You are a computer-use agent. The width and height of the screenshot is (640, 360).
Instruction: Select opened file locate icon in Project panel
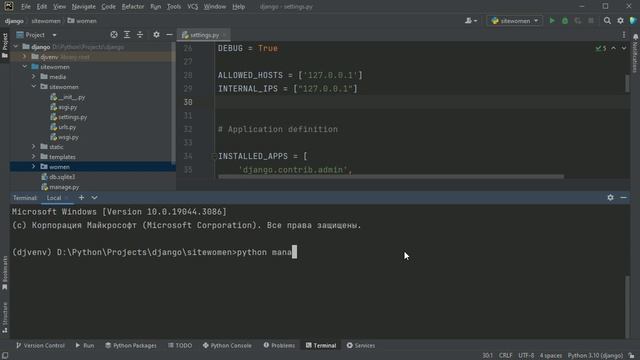pyautogui.click(x=114, y=35)
